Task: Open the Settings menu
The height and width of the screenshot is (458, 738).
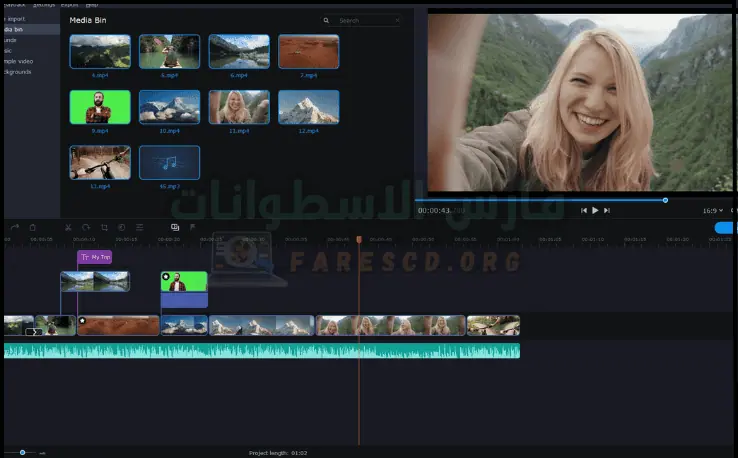Action: point(44,4)
